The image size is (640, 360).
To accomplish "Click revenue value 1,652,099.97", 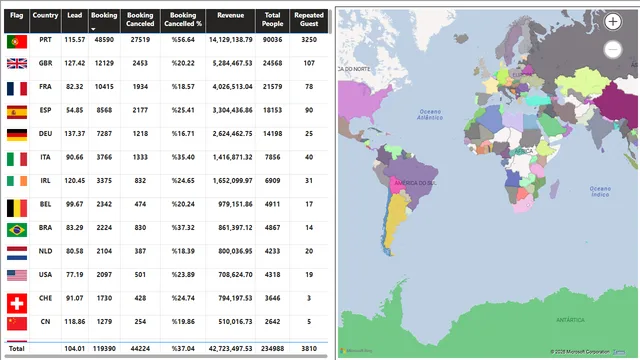I will tap(232, 180).
